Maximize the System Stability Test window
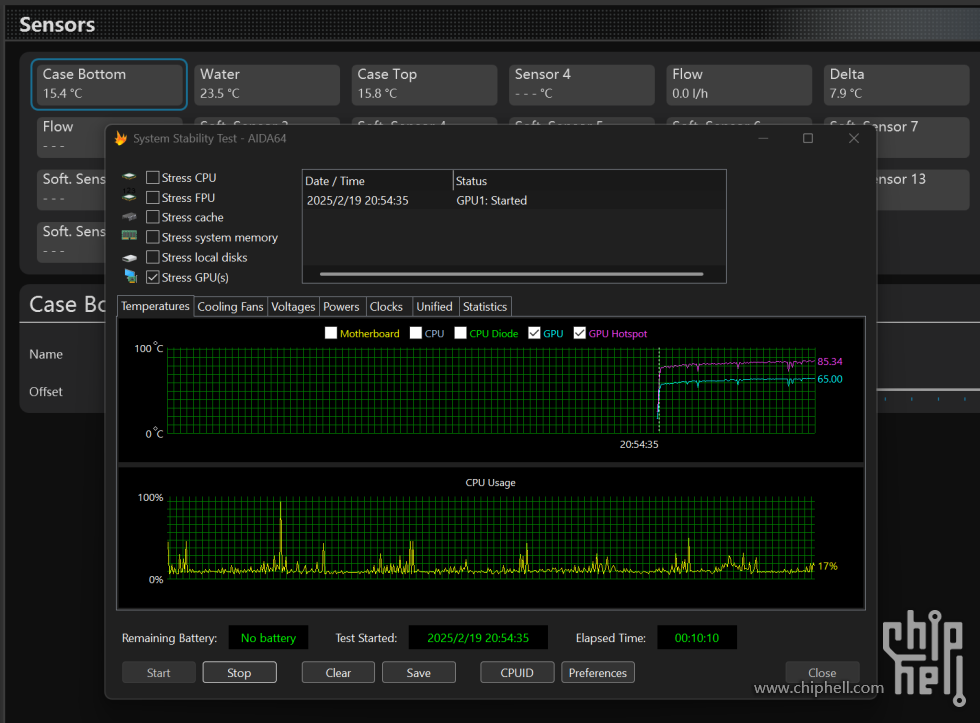 tap(808, 138)
